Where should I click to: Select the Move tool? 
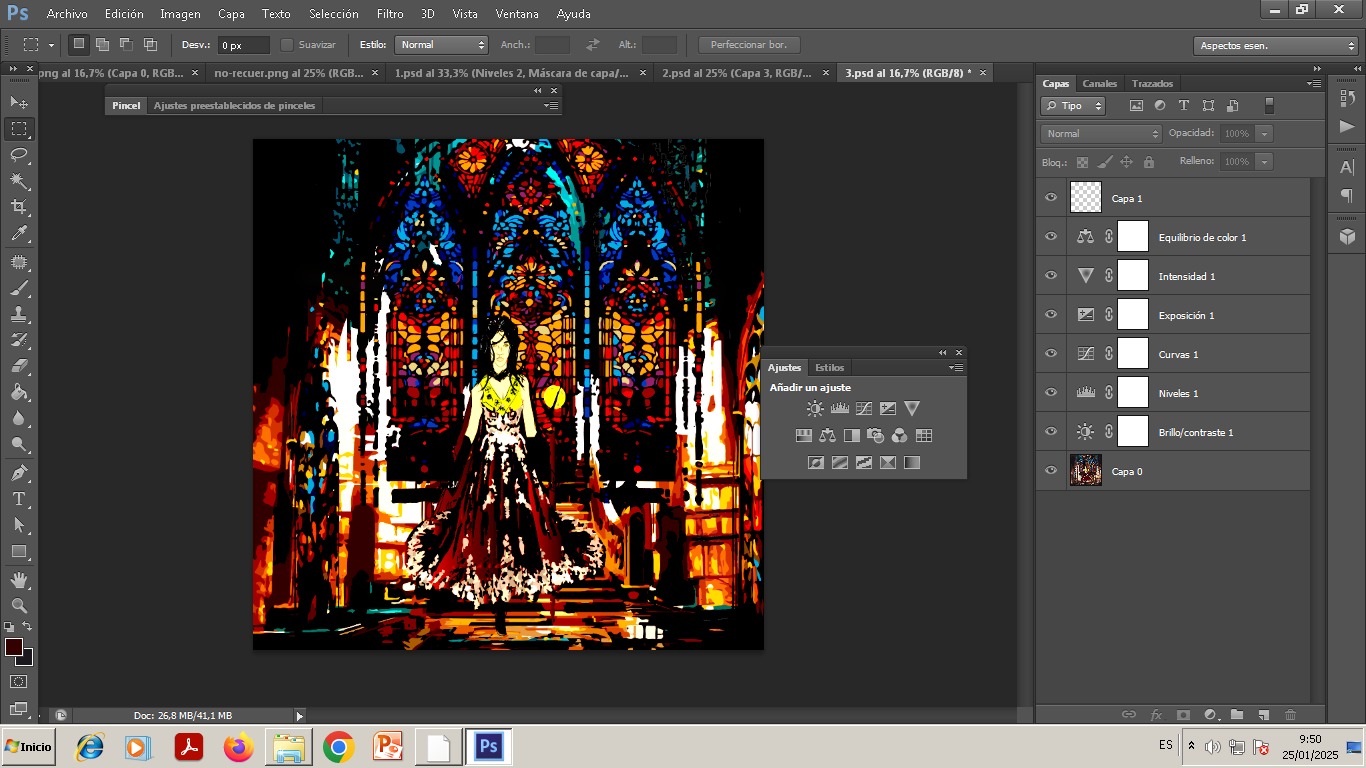tap(19, 102)
